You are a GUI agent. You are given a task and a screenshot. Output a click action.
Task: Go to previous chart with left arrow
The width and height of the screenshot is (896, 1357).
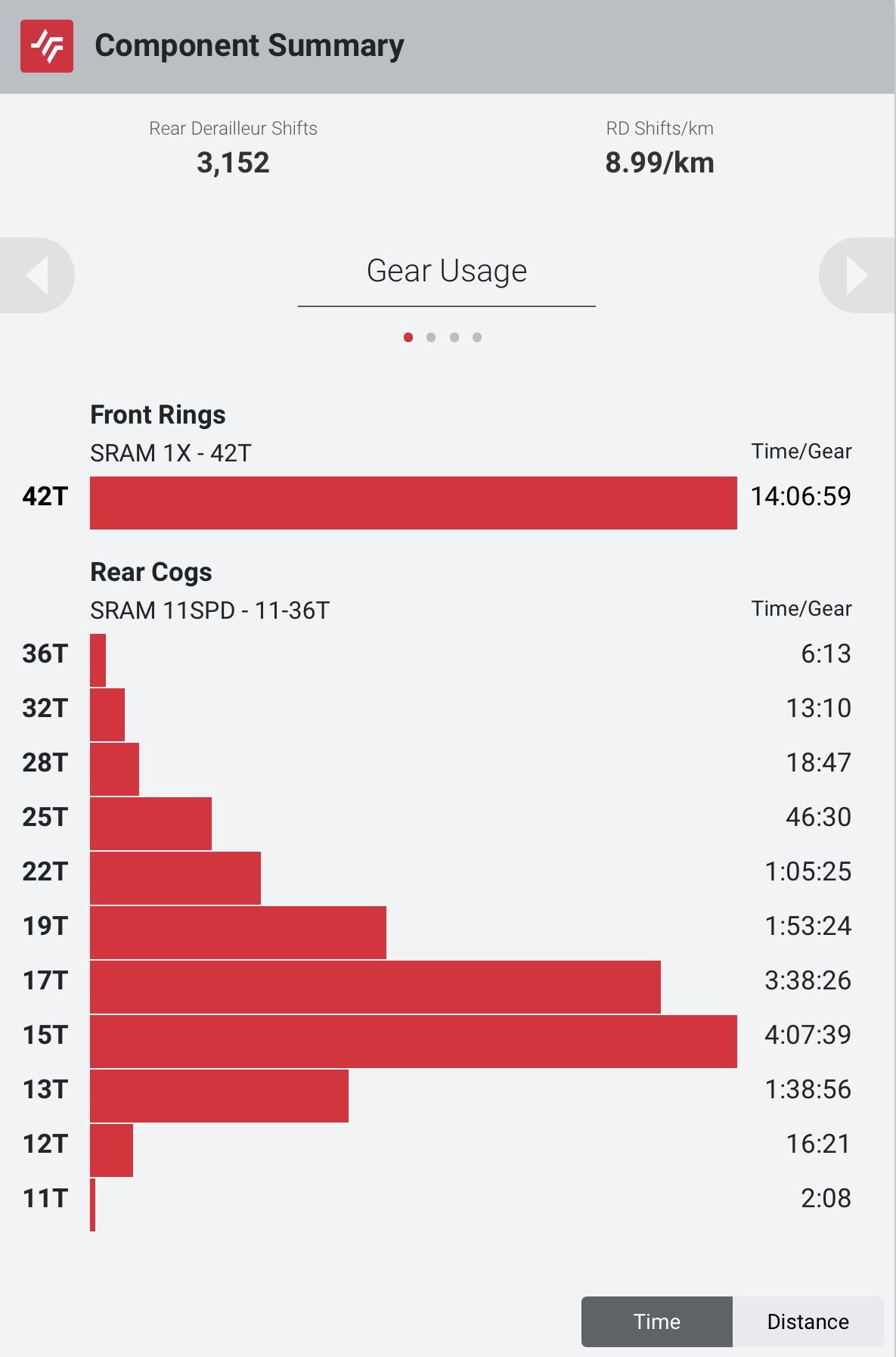36,275
